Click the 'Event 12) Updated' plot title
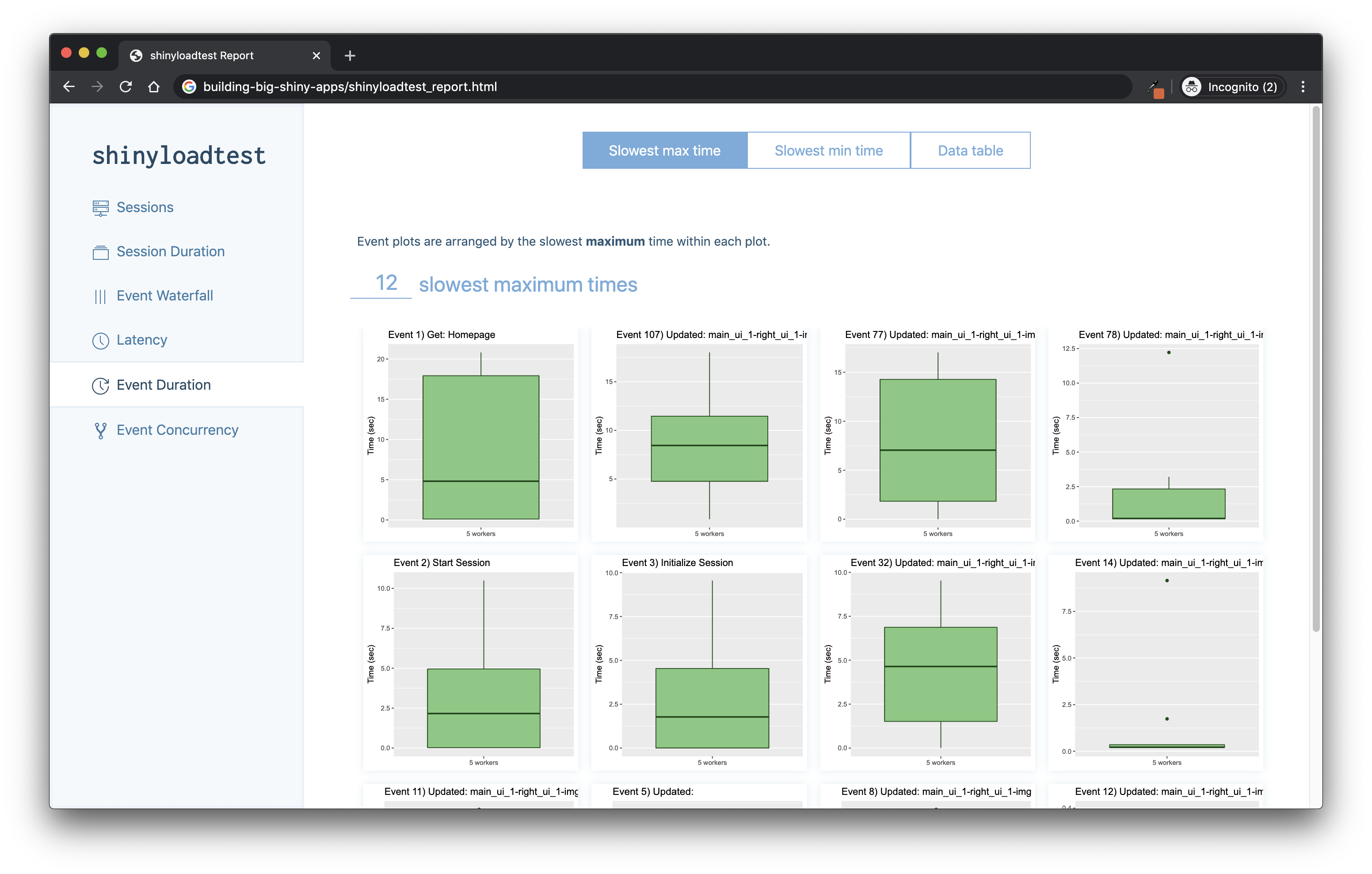Image resolution: width=1372 pixels, height=874 pixels. (x=1169, y=791)
